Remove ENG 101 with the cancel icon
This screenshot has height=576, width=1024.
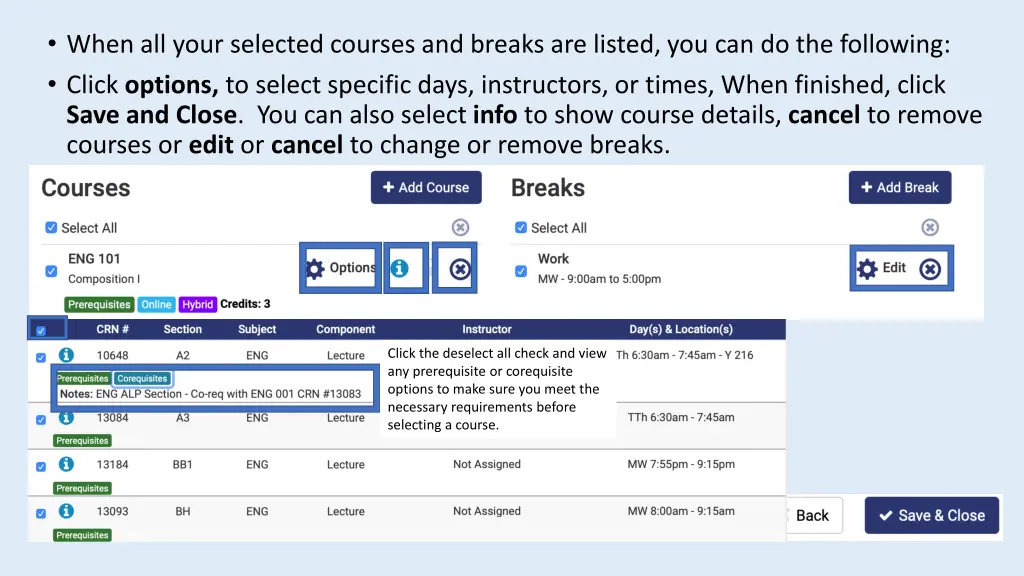click(x=459, y=268)
